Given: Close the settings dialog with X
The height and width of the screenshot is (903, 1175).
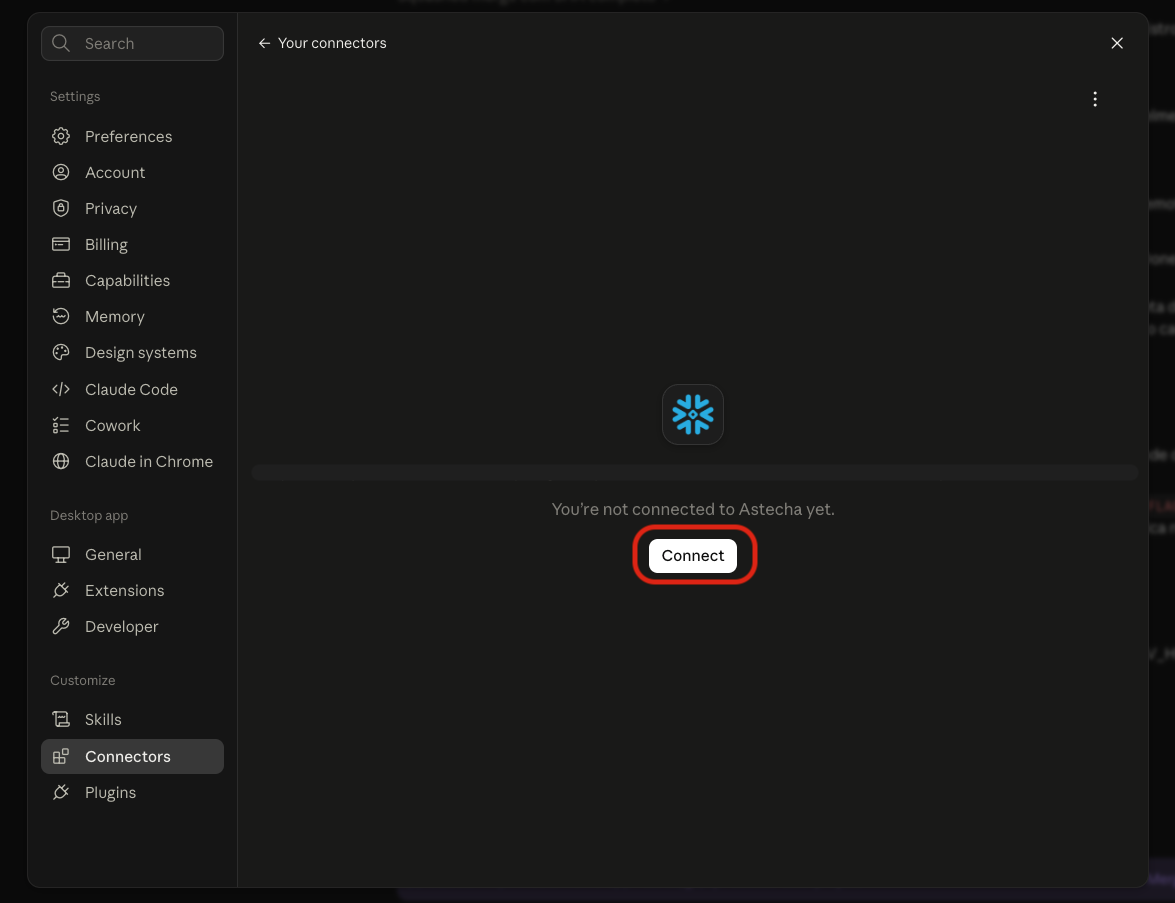Looking at the screenshot, I should [1117, 43].
